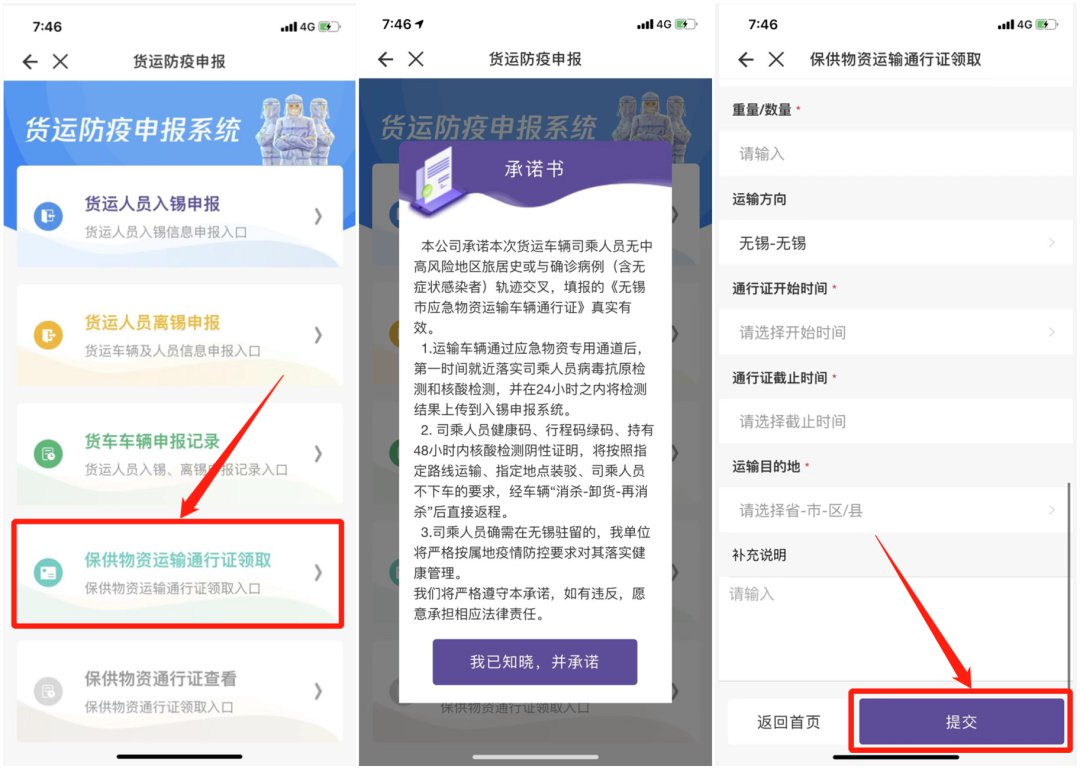Image resolution: width=1080 pixels, height=769 pixels.
Task: Tap teal card icon beside 保供物资运输通行证领取
Action: (x=48, y=573)
